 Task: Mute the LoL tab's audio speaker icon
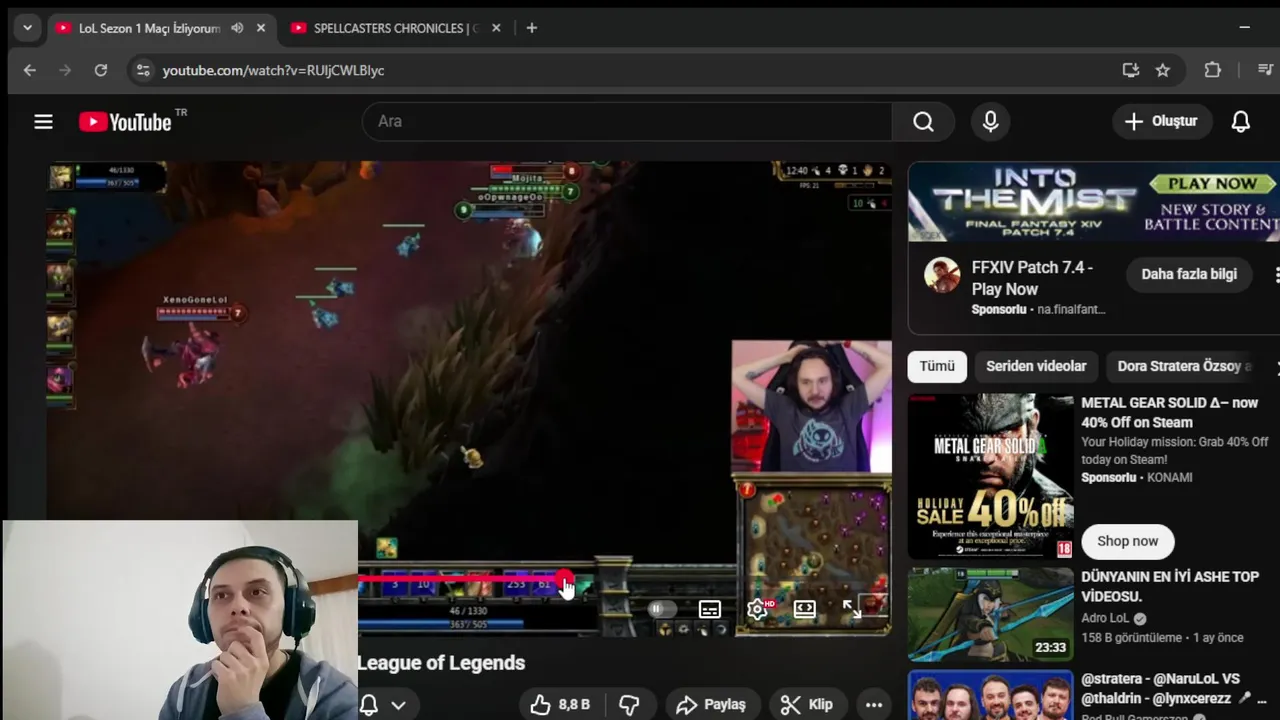(237, 28)
